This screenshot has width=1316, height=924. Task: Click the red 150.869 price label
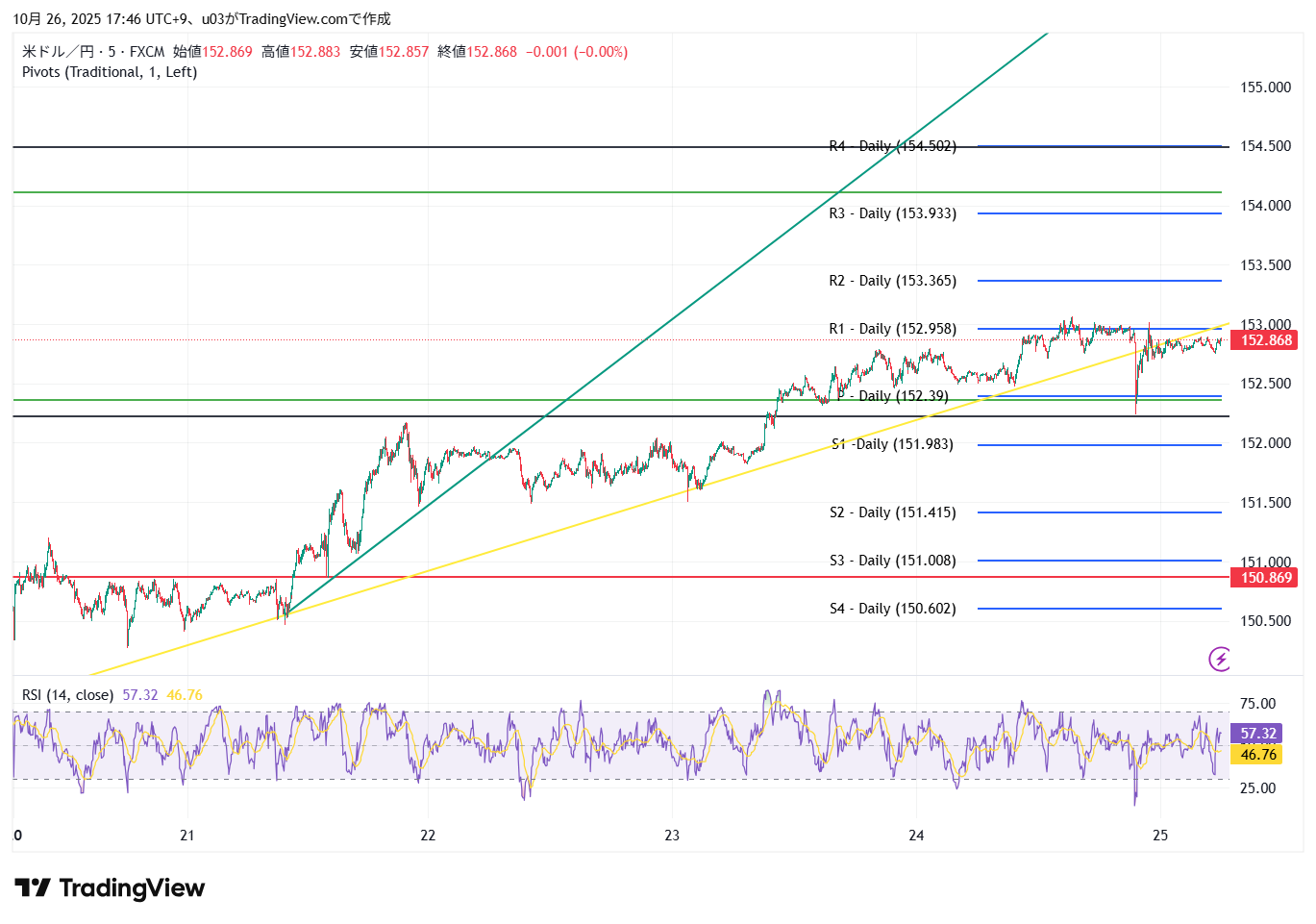point(1265,578)
